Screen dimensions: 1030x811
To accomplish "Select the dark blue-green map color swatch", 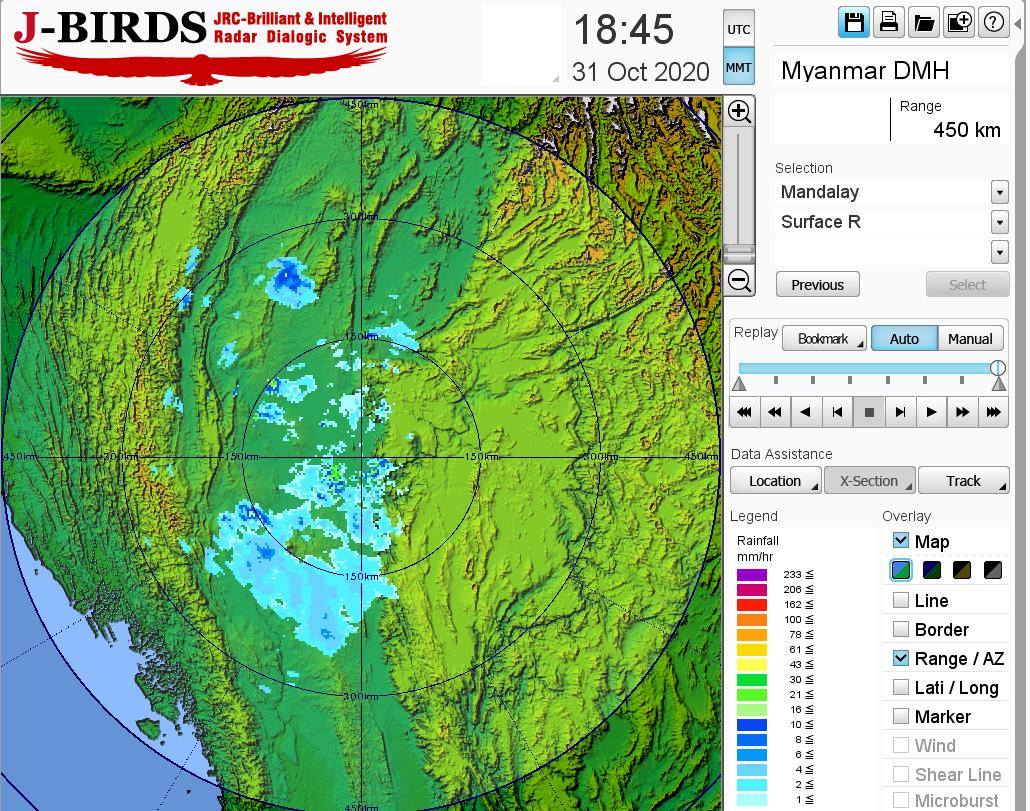I will 932,570.
